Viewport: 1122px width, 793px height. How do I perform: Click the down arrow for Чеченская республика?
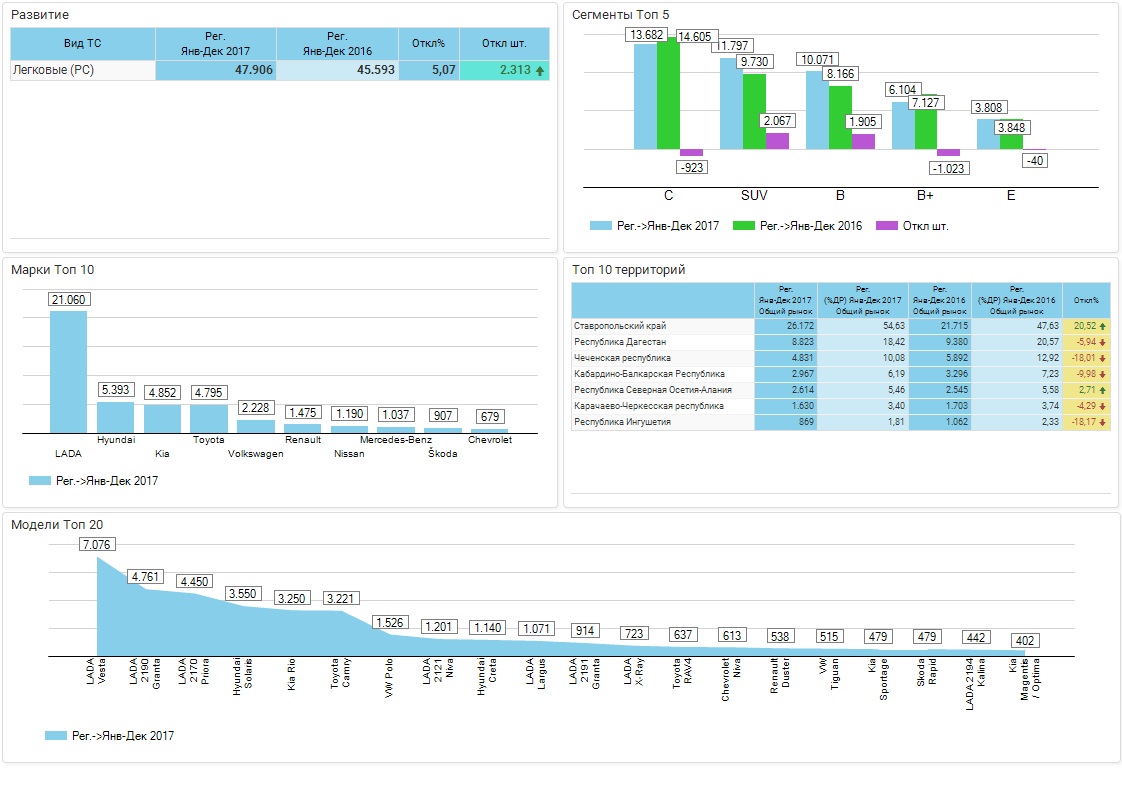point(1102,358)
